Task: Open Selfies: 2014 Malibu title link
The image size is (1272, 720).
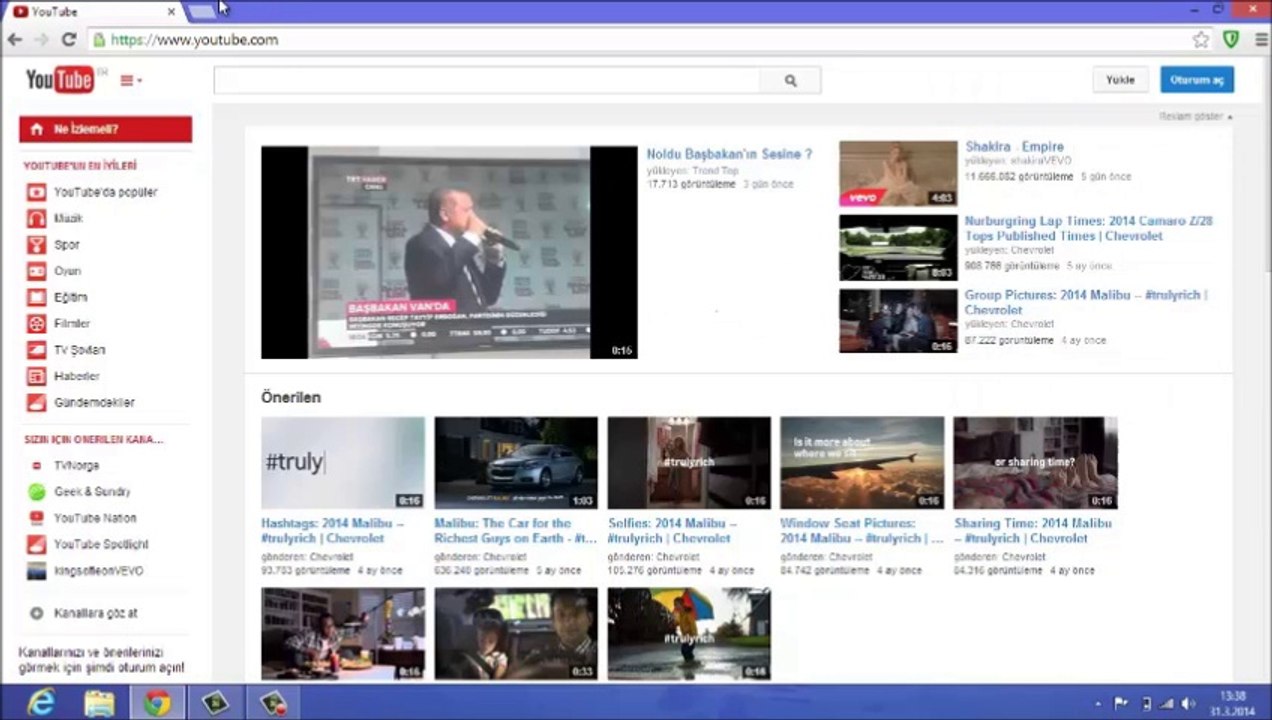Action: tap(672, 530)
